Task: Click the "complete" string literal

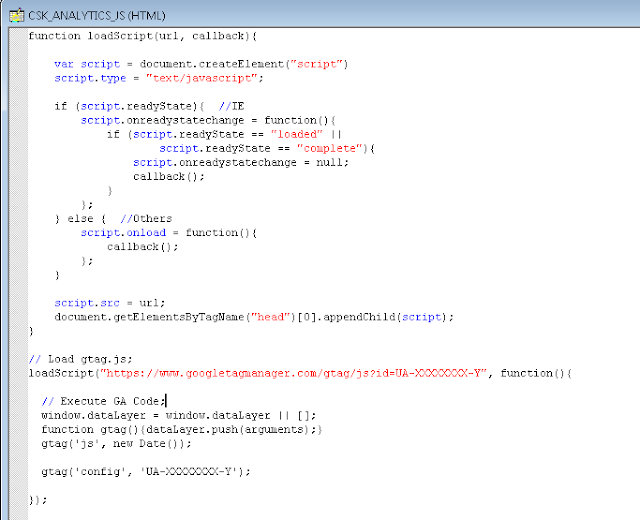Action: 330,148
